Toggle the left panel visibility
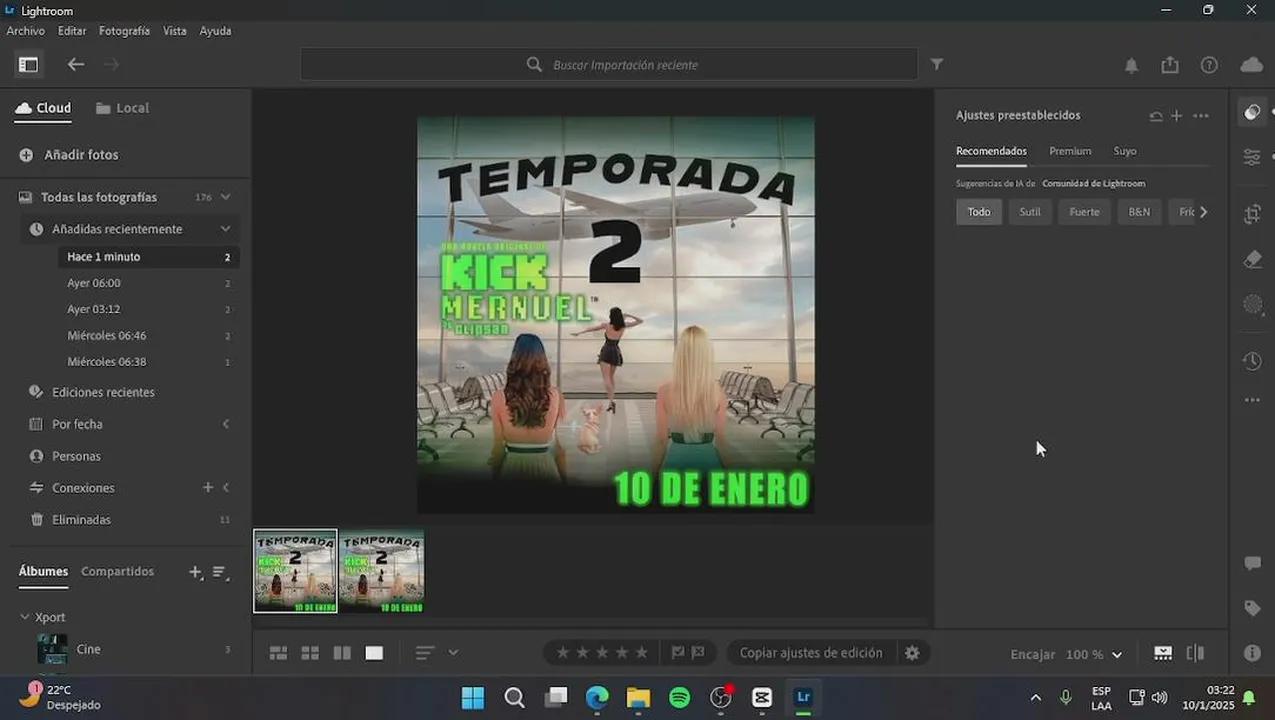The height and width of the screenshot is (720, 1275). tap(28, 65)
